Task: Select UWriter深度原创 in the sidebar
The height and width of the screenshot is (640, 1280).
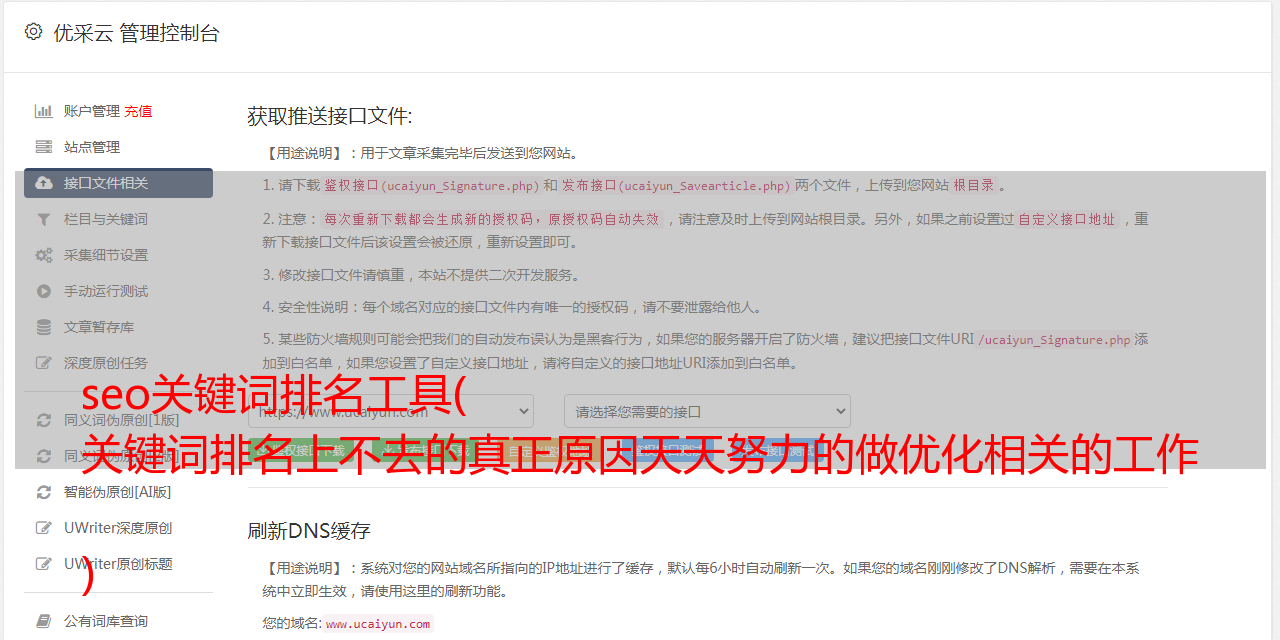Action: [x=118, y=528]
